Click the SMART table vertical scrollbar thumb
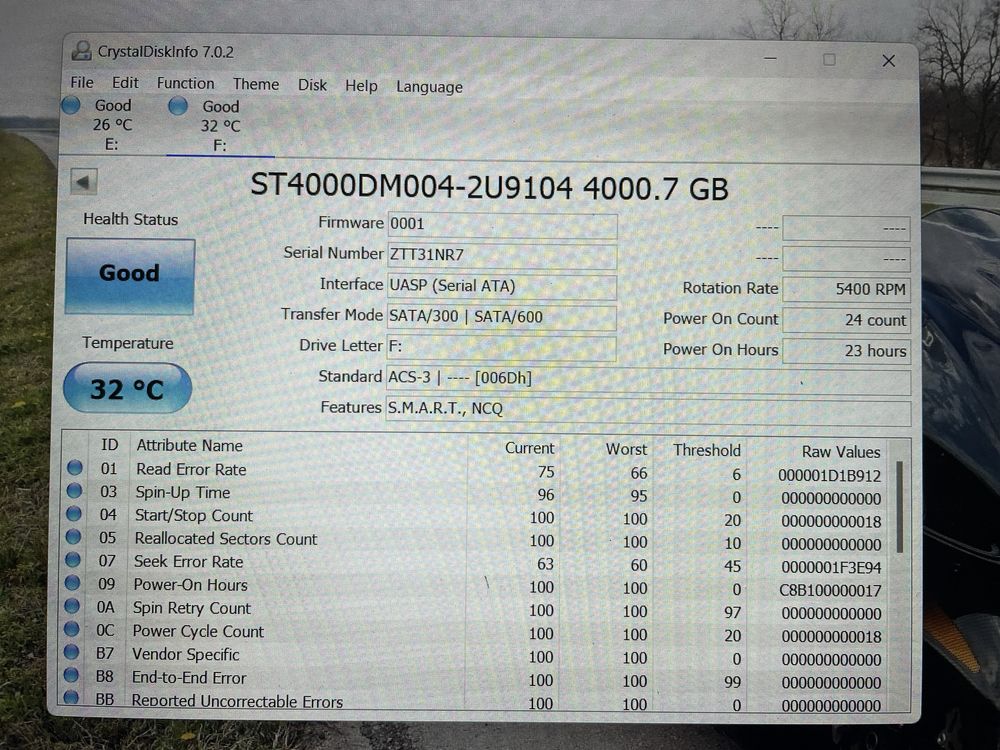Viewport: 1000px width, 750px height. click(900, 507)
